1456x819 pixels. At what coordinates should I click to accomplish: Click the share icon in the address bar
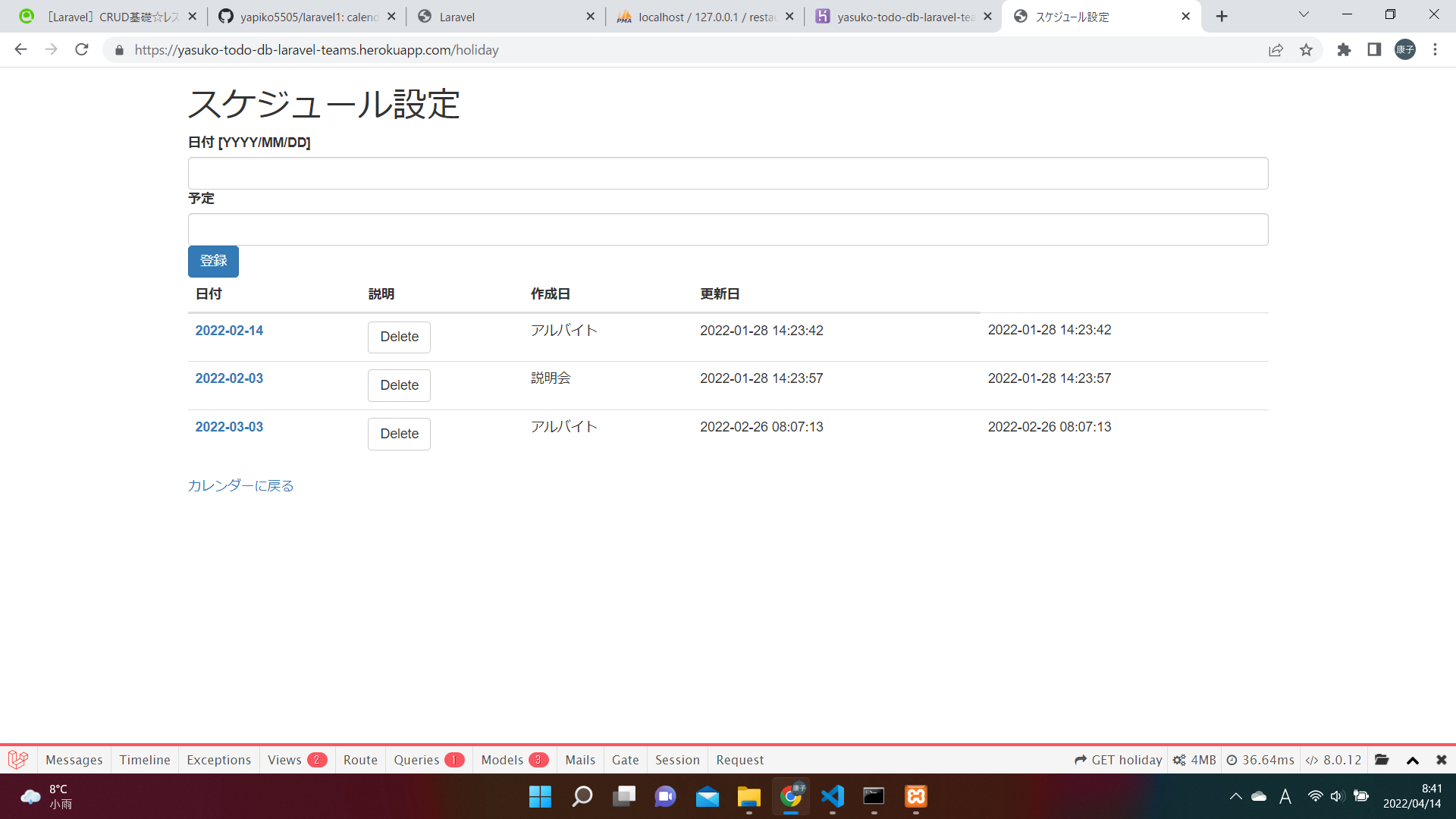[1276, 49]
